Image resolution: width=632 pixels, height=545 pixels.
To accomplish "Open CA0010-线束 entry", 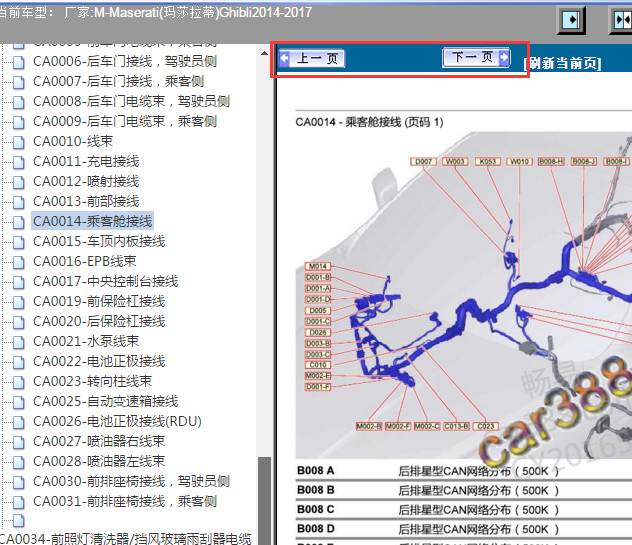I will pos(73,141).
